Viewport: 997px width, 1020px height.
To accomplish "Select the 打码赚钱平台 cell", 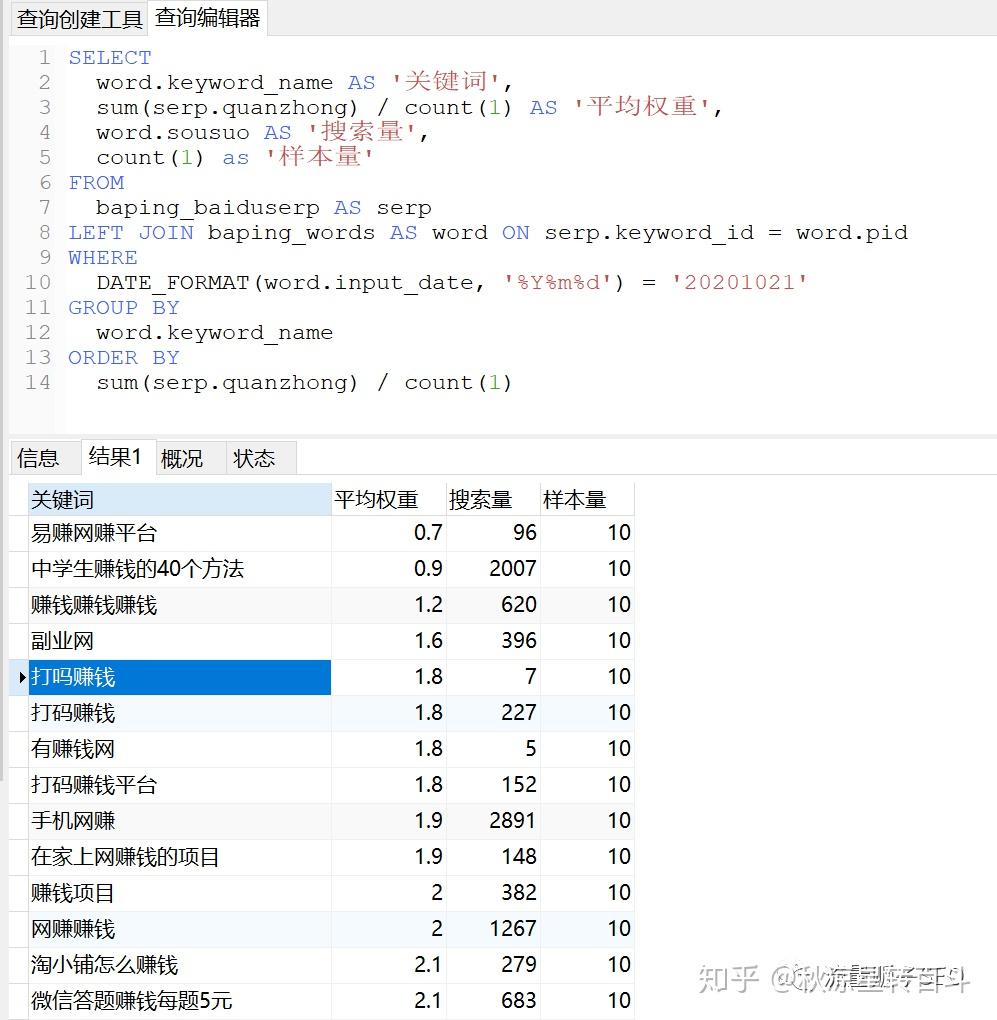I will [179, 785].
